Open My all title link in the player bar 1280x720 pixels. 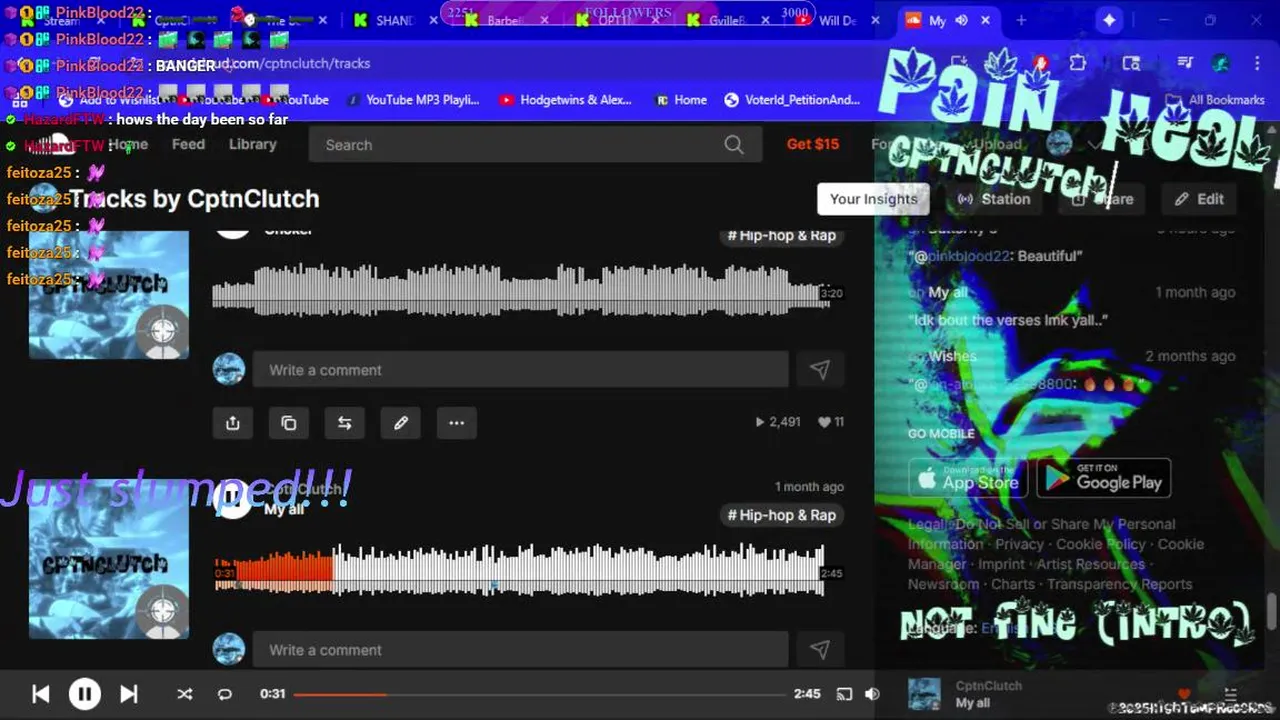[973, 703]
